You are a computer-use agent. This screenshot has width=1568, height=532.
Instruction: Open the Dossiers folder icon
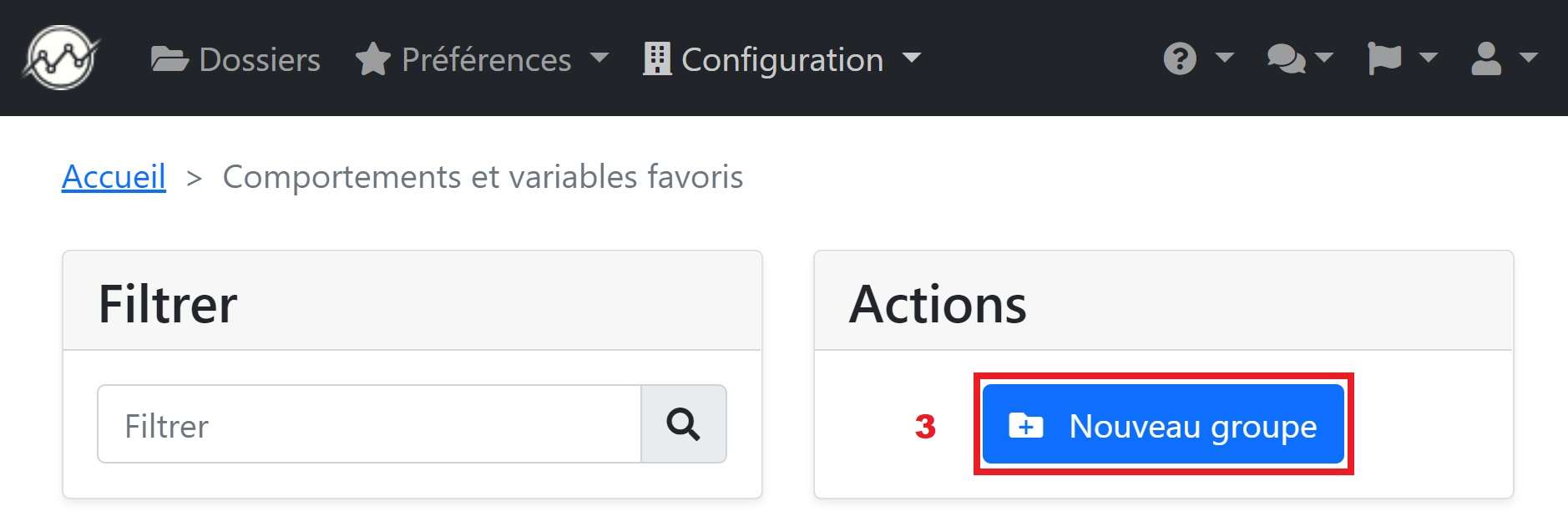tap(169, 59)
